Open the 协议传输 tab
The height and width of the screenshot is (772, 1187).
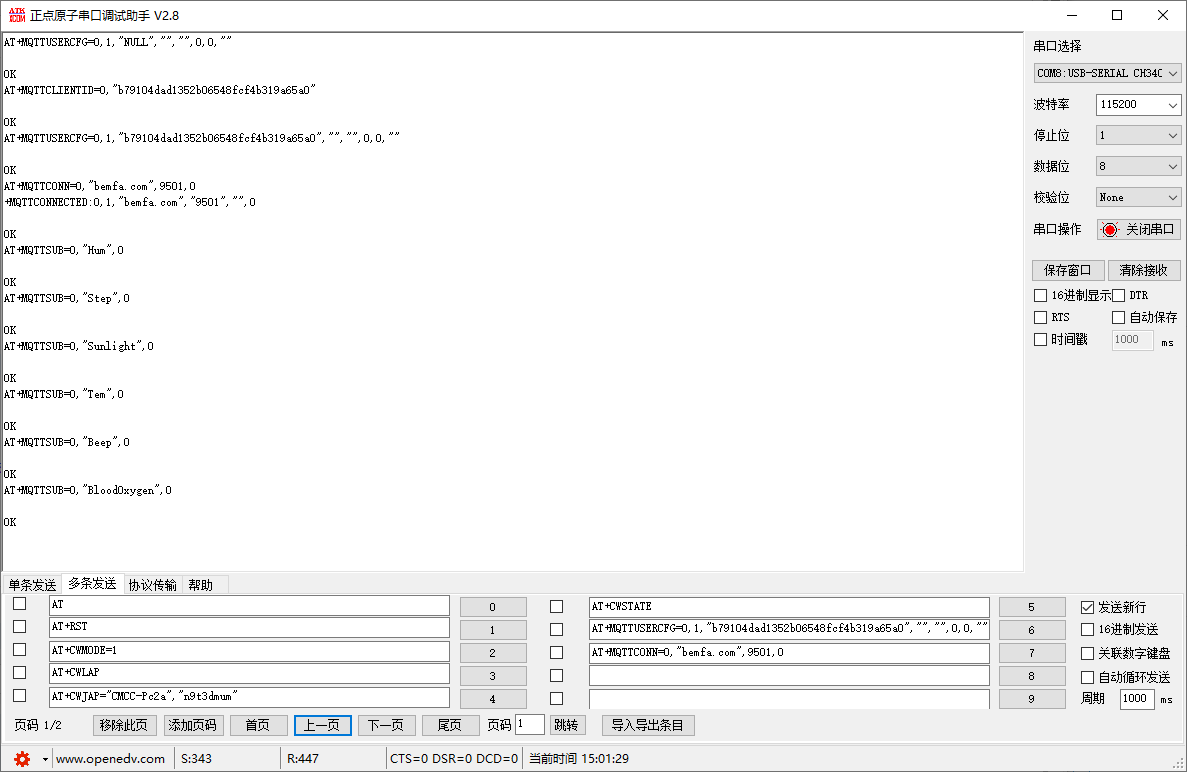[152, 585]
